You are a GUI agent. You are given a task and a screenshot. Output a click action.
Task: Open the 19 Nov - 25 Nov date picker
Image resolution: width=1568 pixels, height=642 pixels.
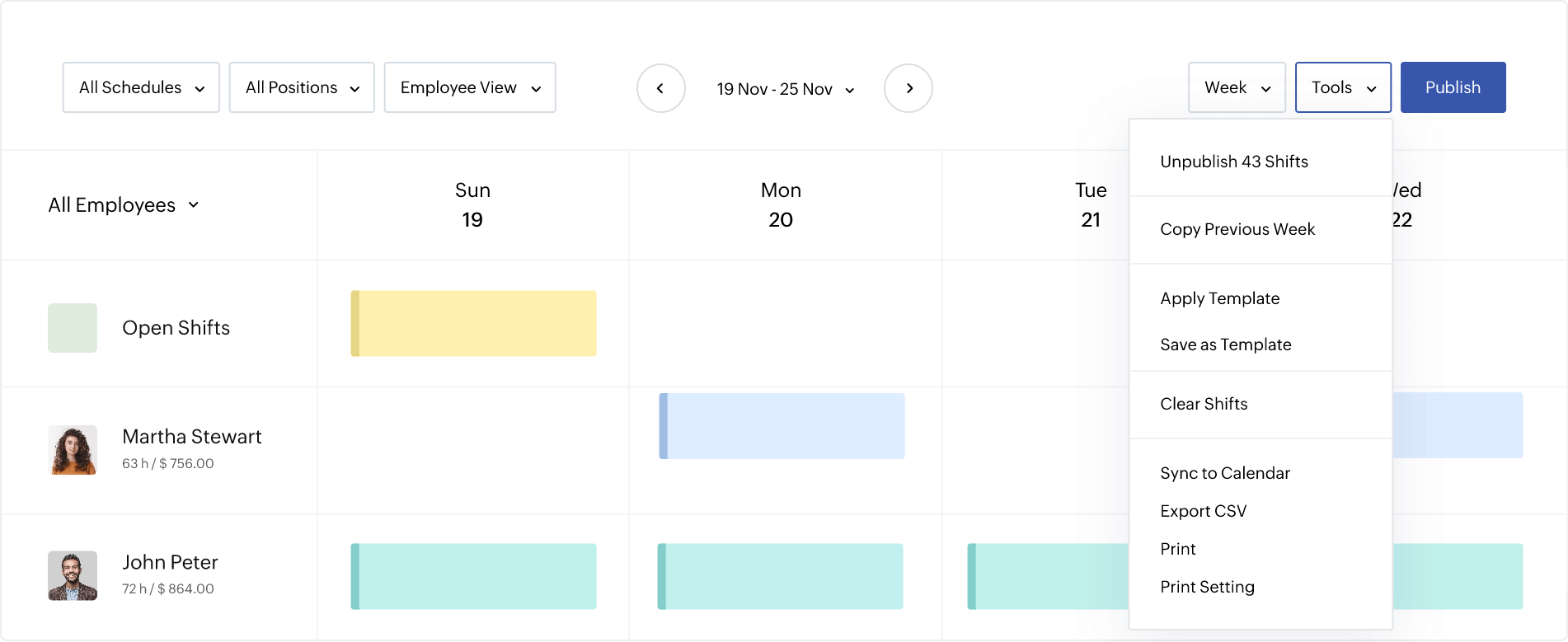(785, 89)
